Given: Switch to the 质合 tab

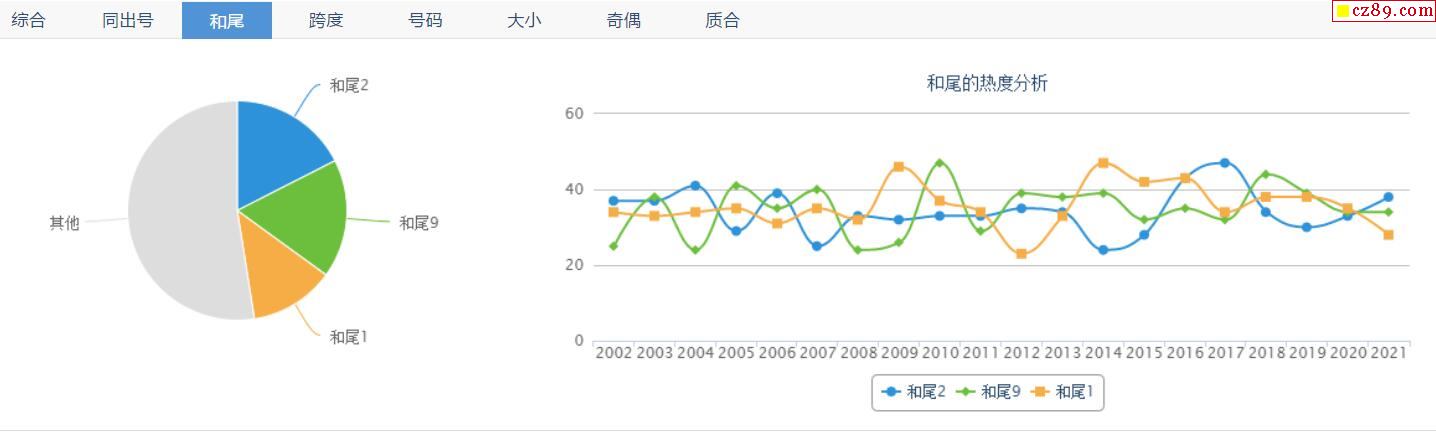Looking at the screenshot, I should click(x=722, y=20).
